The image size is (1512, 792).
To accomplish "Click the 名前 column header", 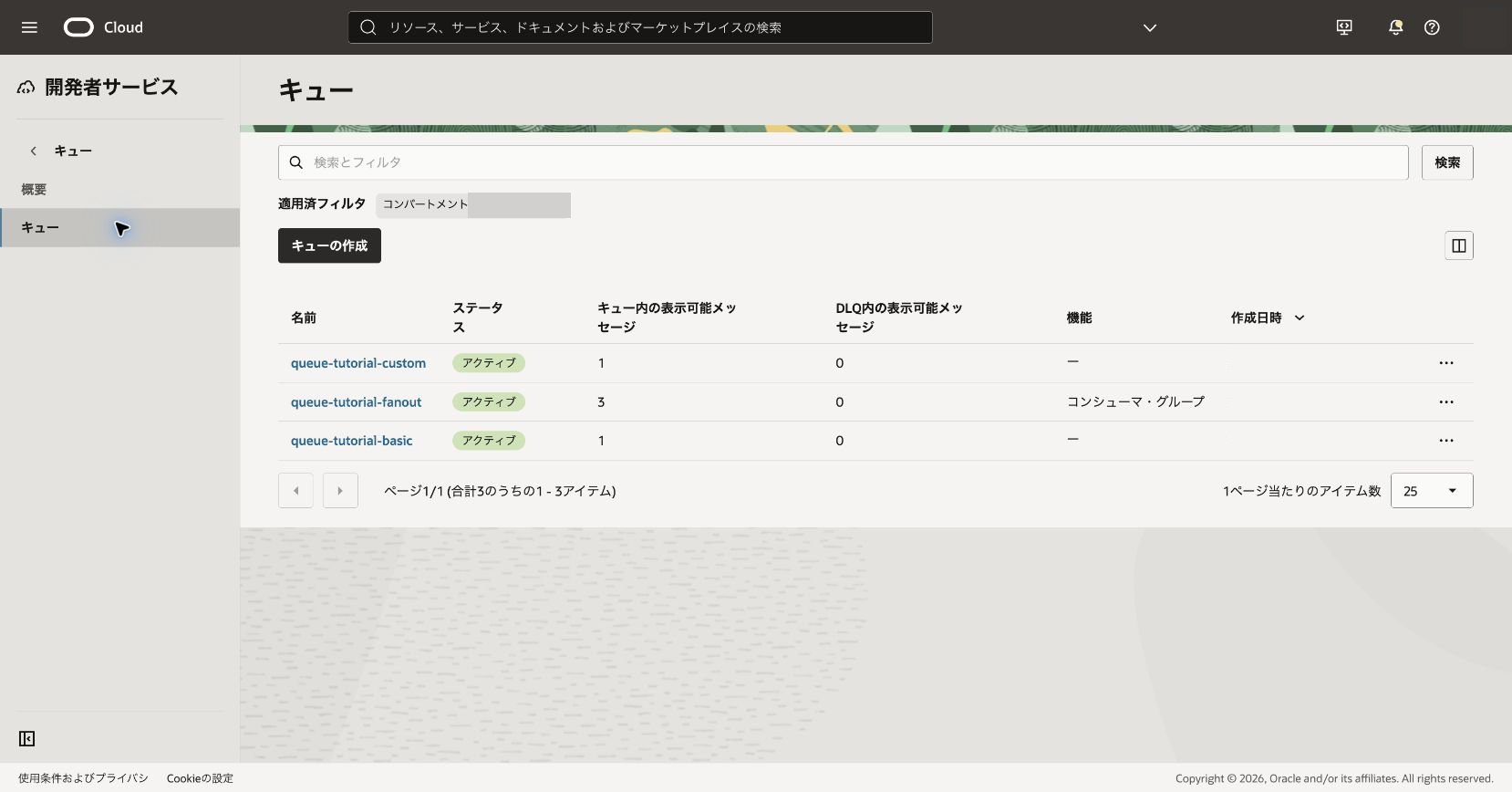I will pyautogui.click(x=304, y=318).
